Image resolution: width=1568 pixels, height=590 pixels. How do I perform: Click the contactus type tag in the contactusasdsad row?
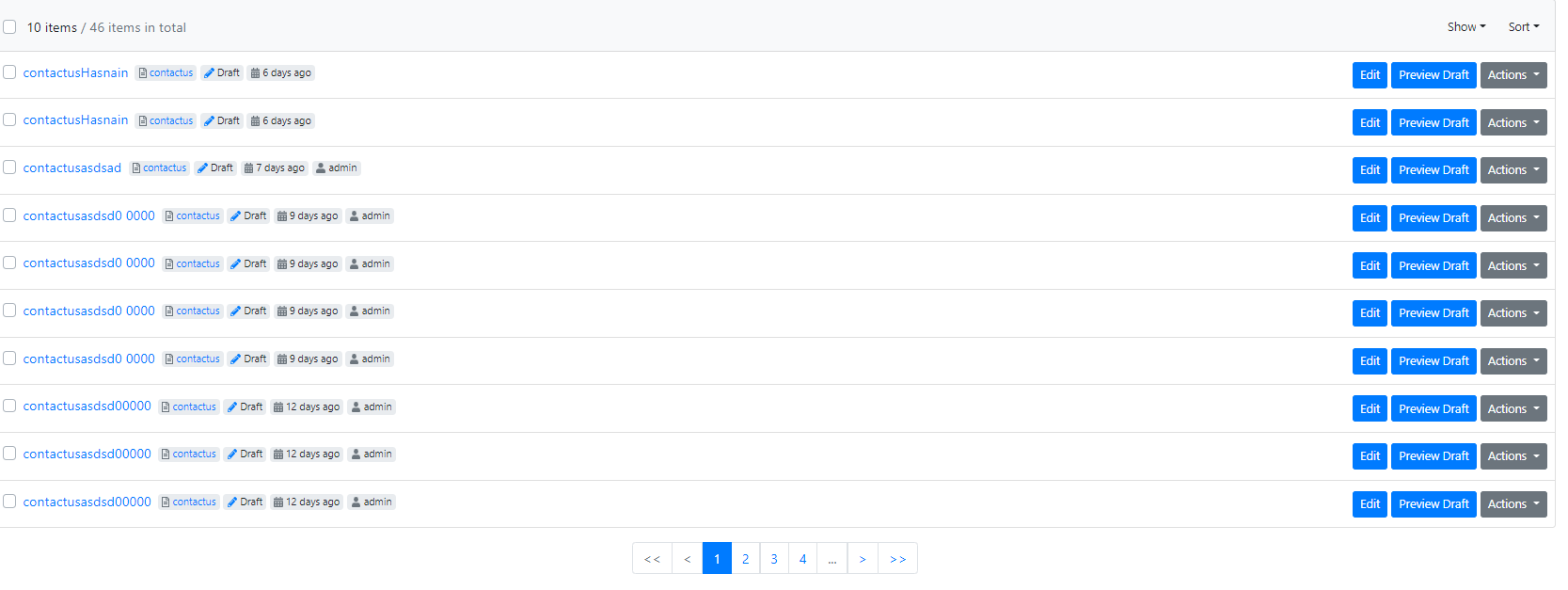pos(160,168)
